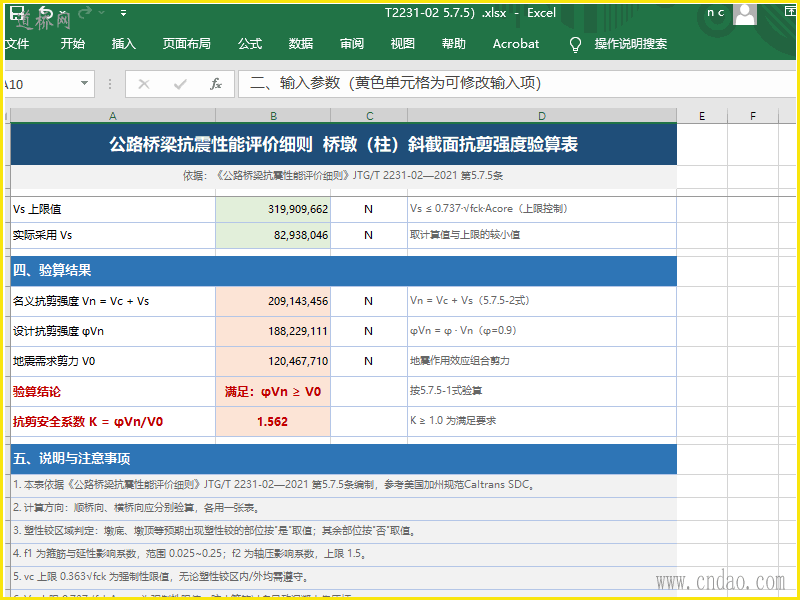
Task: Click the cell '地震需求剪力 V0'
Action: 113,361
